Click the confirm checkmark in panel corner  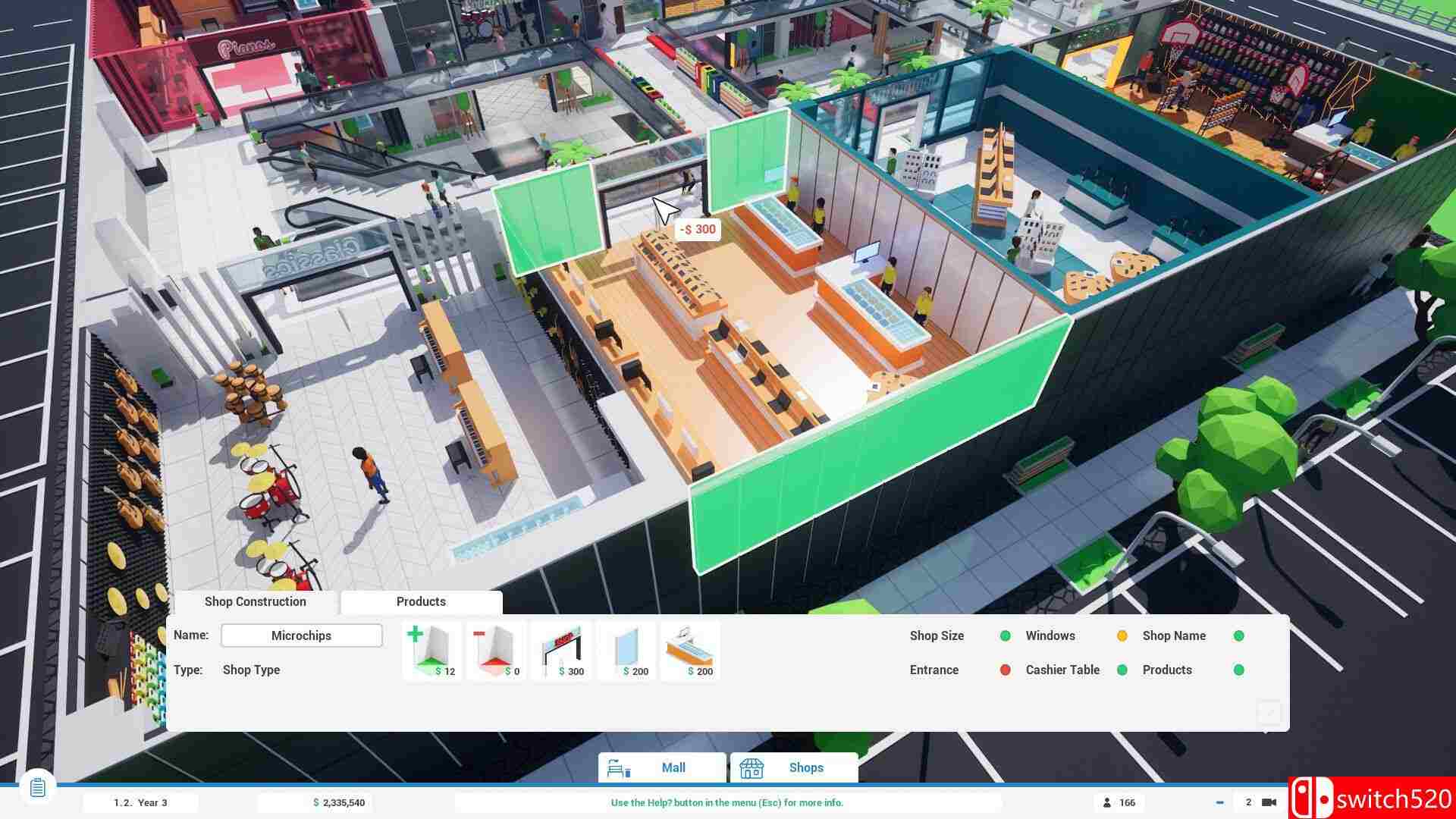[1269, 712]
